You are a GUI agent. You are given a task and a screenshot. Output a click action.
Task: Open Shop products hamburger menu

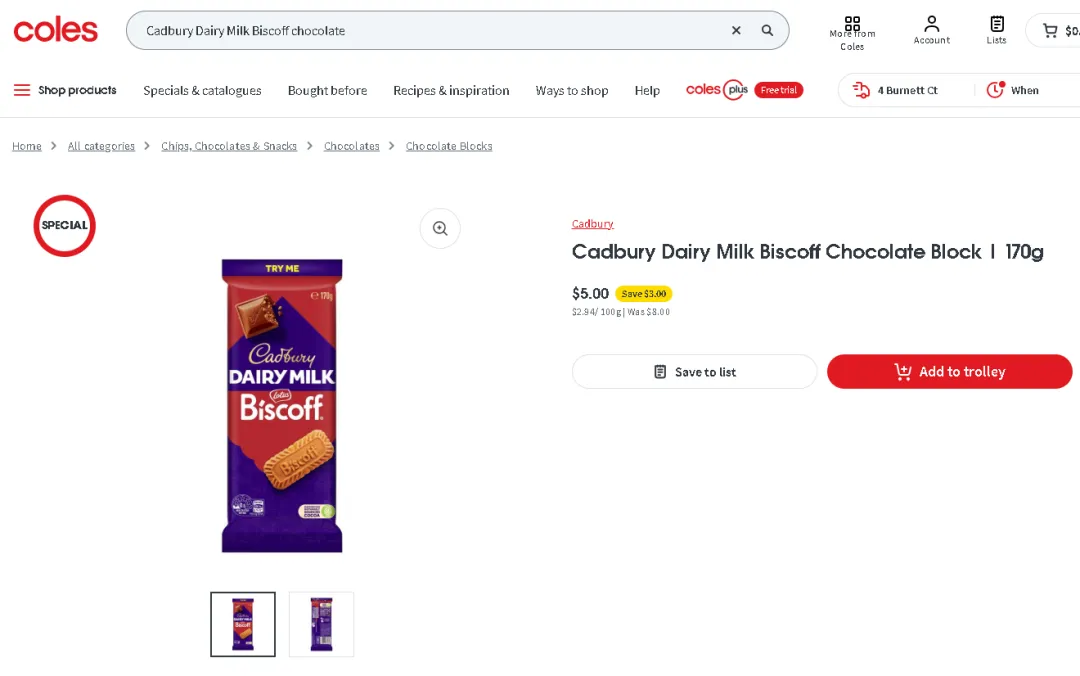tap(65, 90)
